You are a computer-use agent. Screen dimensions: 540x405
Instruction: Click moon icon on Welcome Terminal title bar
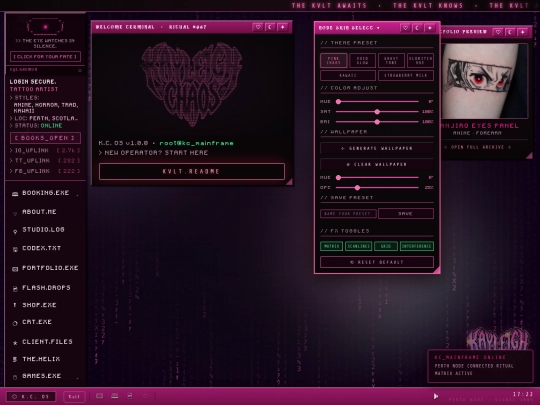(x=270, y=27)
